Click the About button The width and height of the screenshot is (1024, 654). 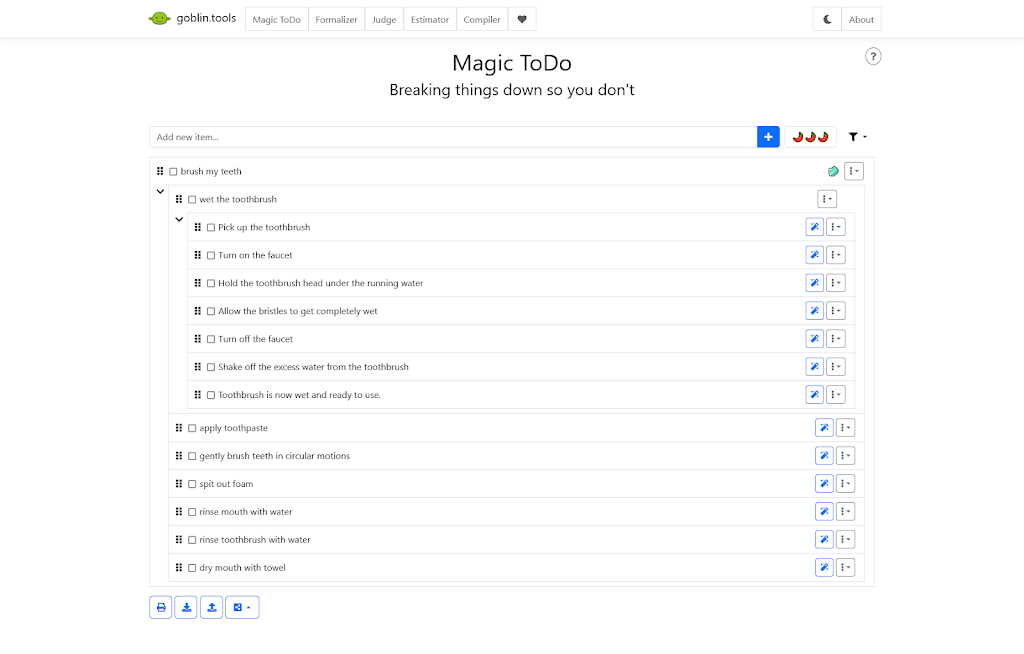pyautogui.click(x=861, y=19)
